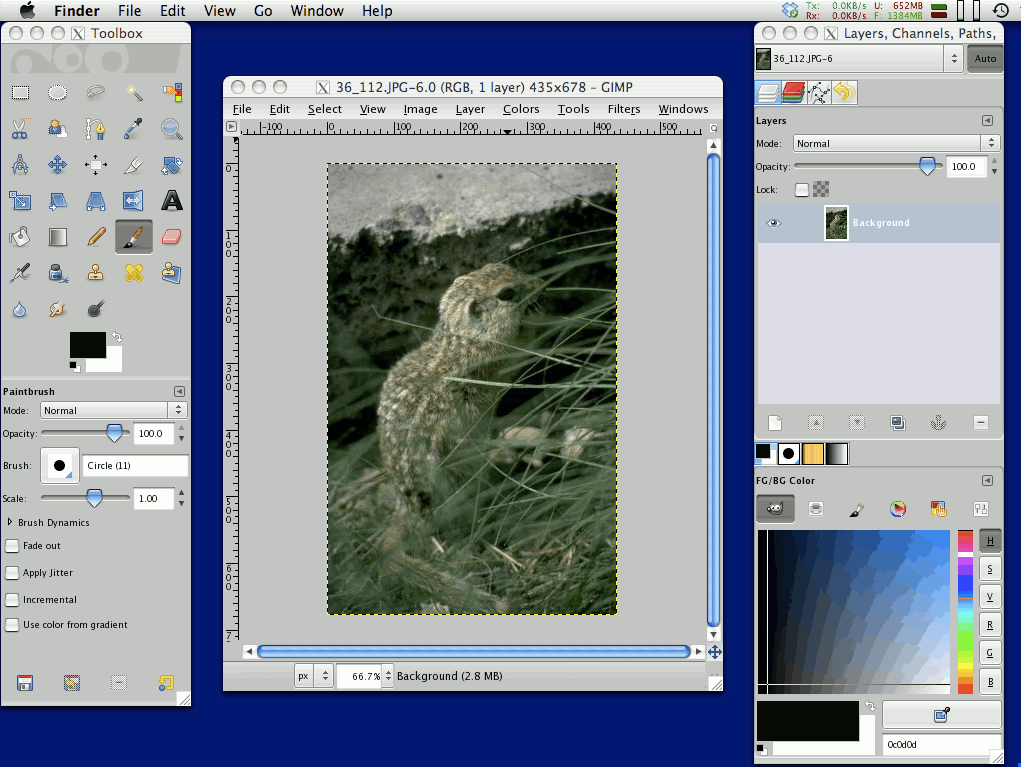Enable the Fade out checkbox

[x=13, y=546]
